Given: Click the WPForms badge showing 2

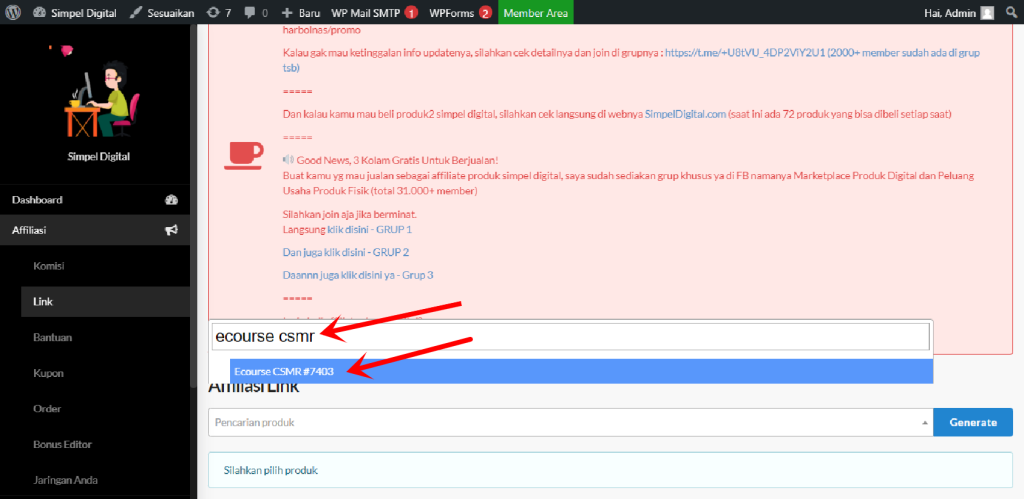Looking at the screenshot, I should click(x=485, y=13).
